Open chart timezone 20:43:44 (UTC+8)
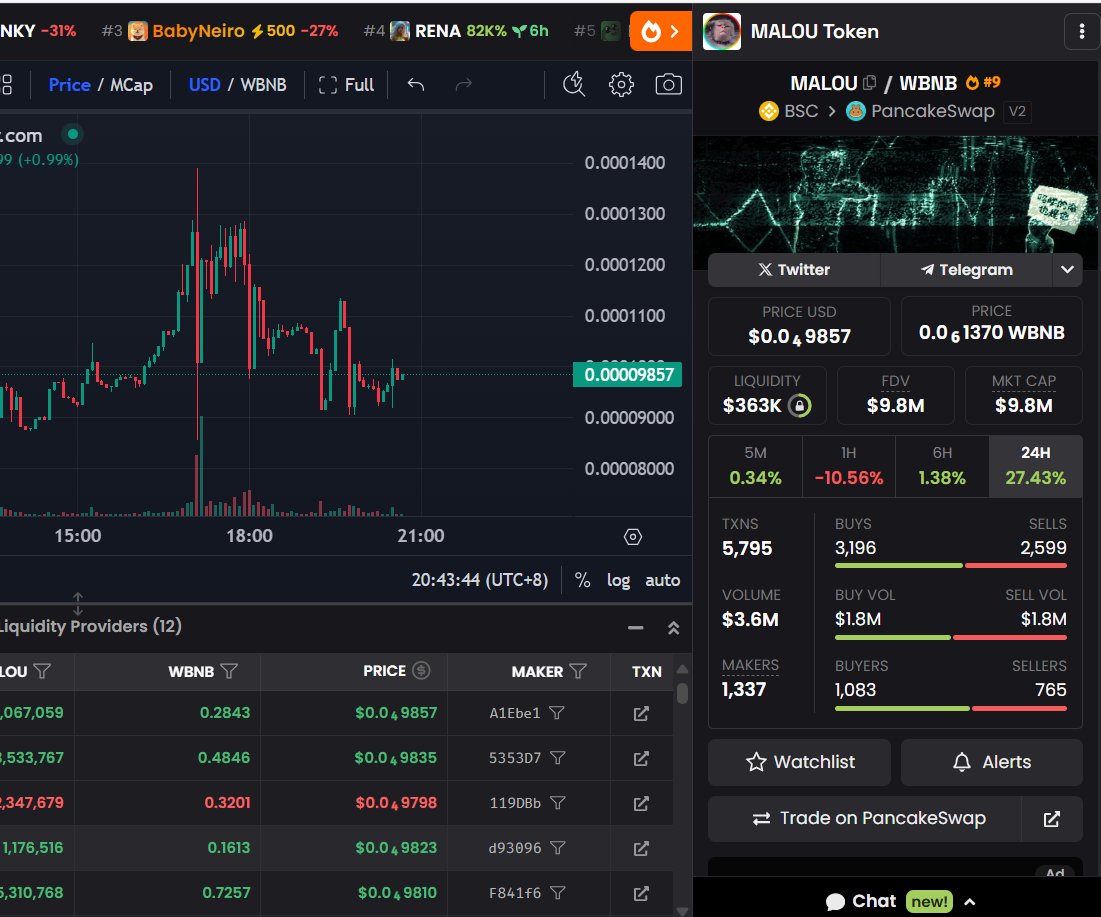The image size is (1101, 917). click(x=480, y=580)
